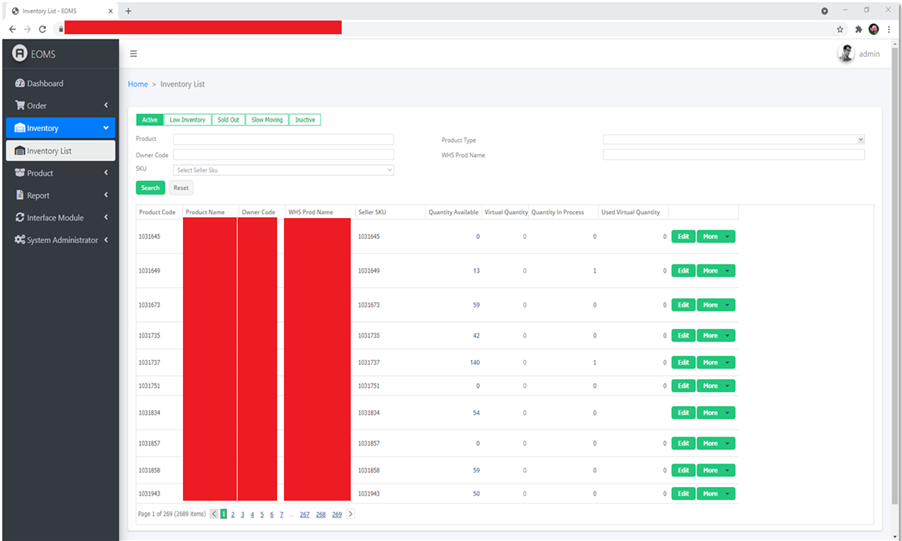Toggle the hamburger sidebar menu icon

[133, 54]
